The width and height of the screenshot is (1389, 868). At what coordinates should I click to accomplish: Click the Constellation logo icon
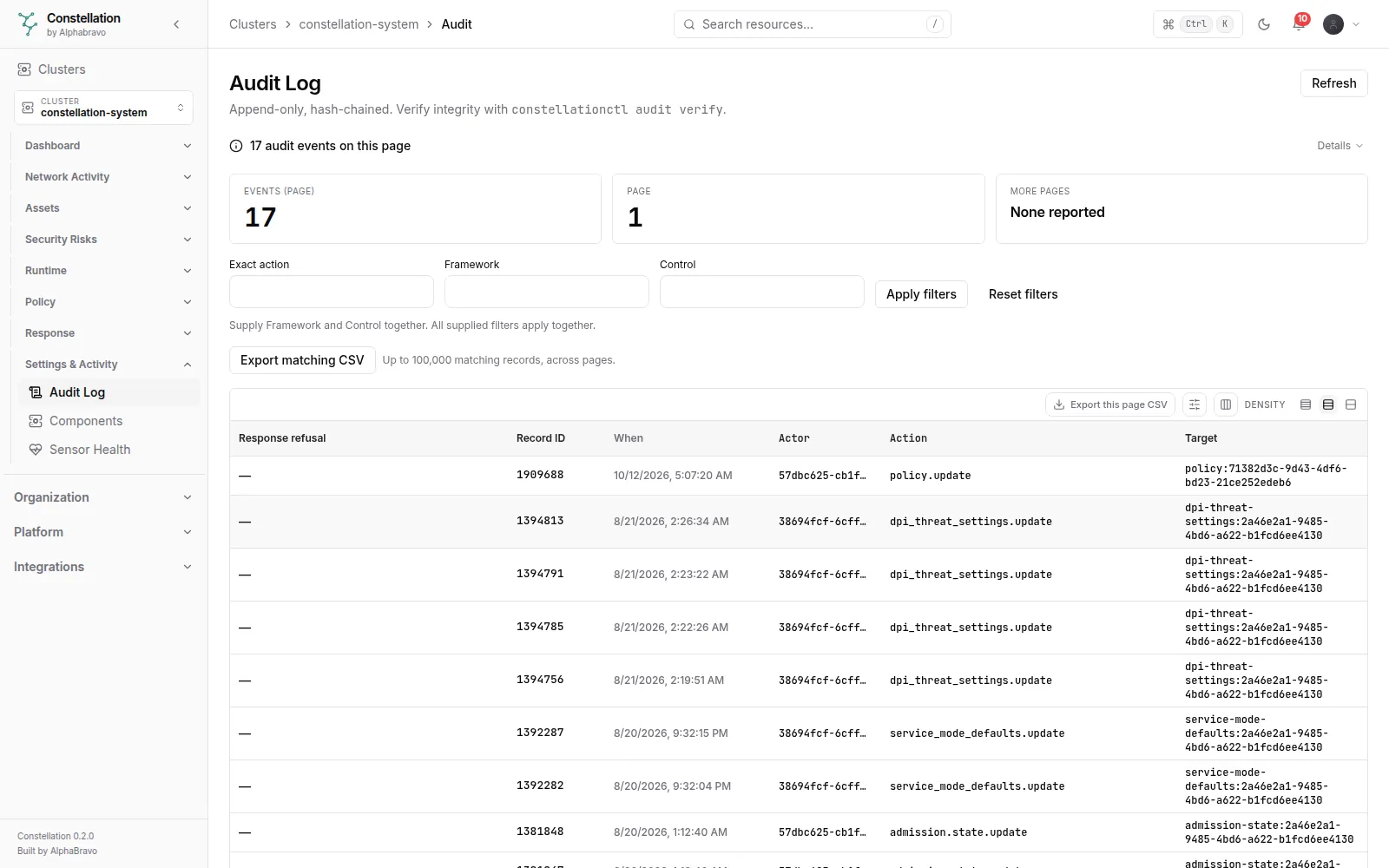28,24
